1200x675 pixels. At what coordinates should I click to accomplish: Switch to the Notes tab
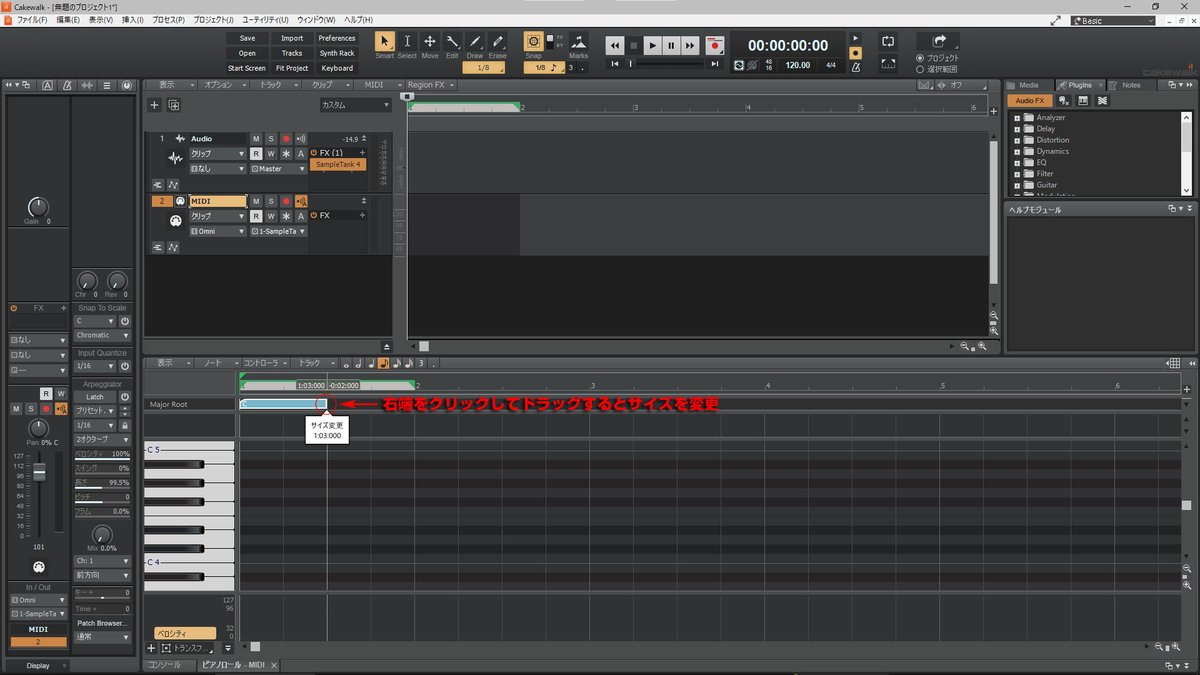1130,85
